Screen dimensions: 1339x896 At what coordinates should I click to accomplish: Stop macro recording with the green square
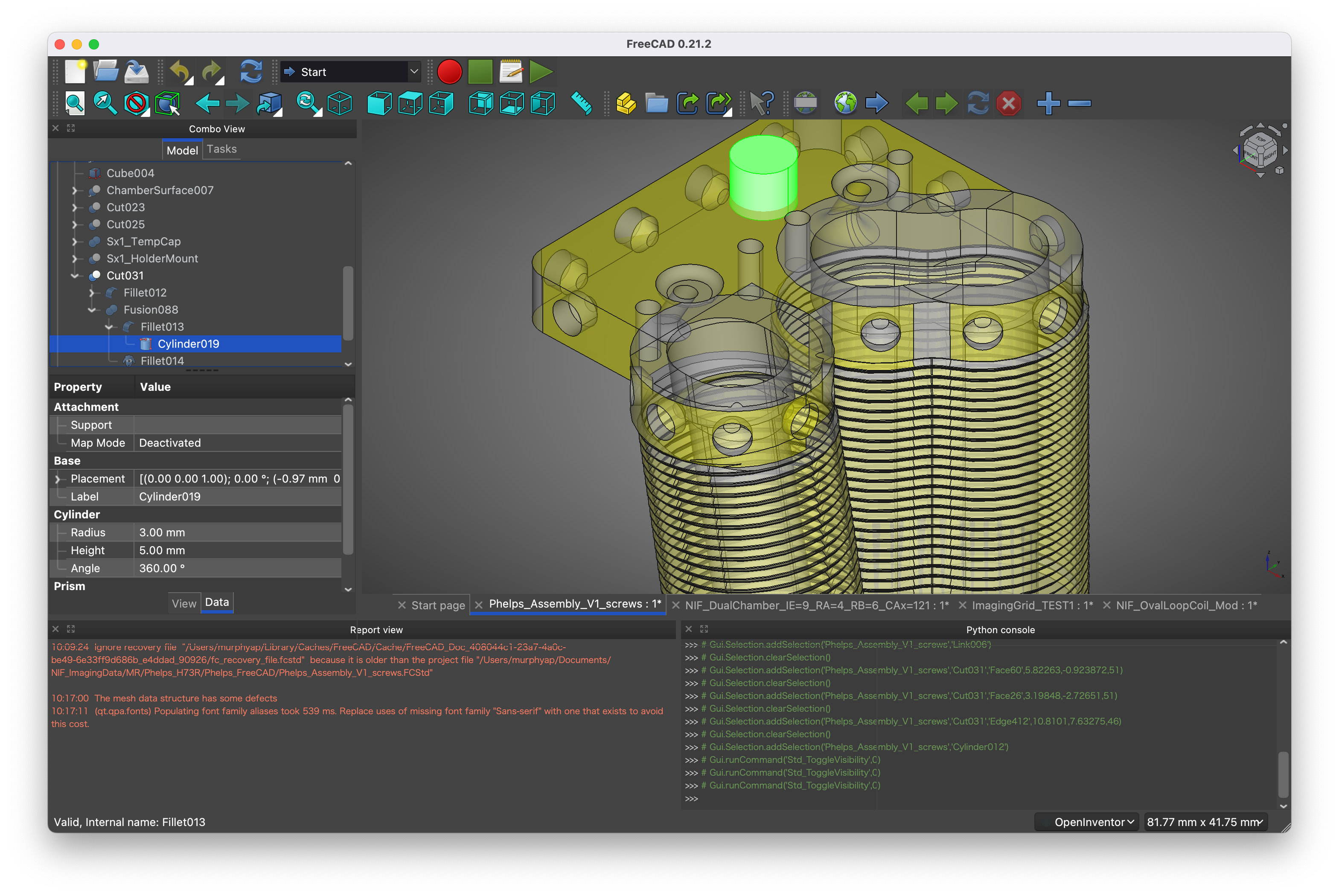pyautogui.click(x=480, y=72)
